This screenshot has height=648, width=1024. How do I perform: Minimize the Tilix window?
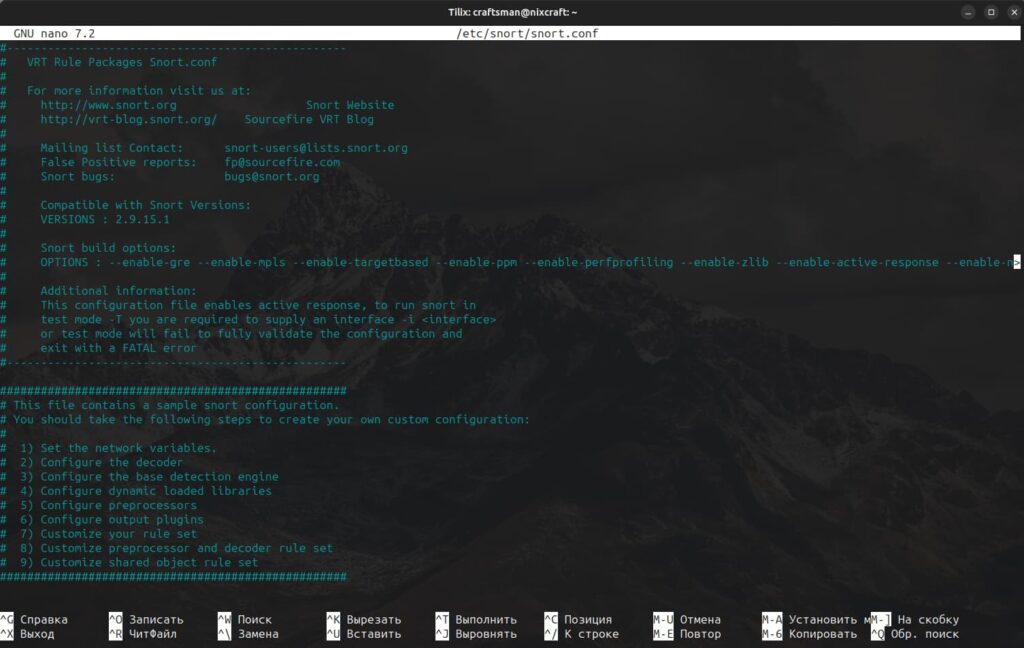(x=968, y=12)
